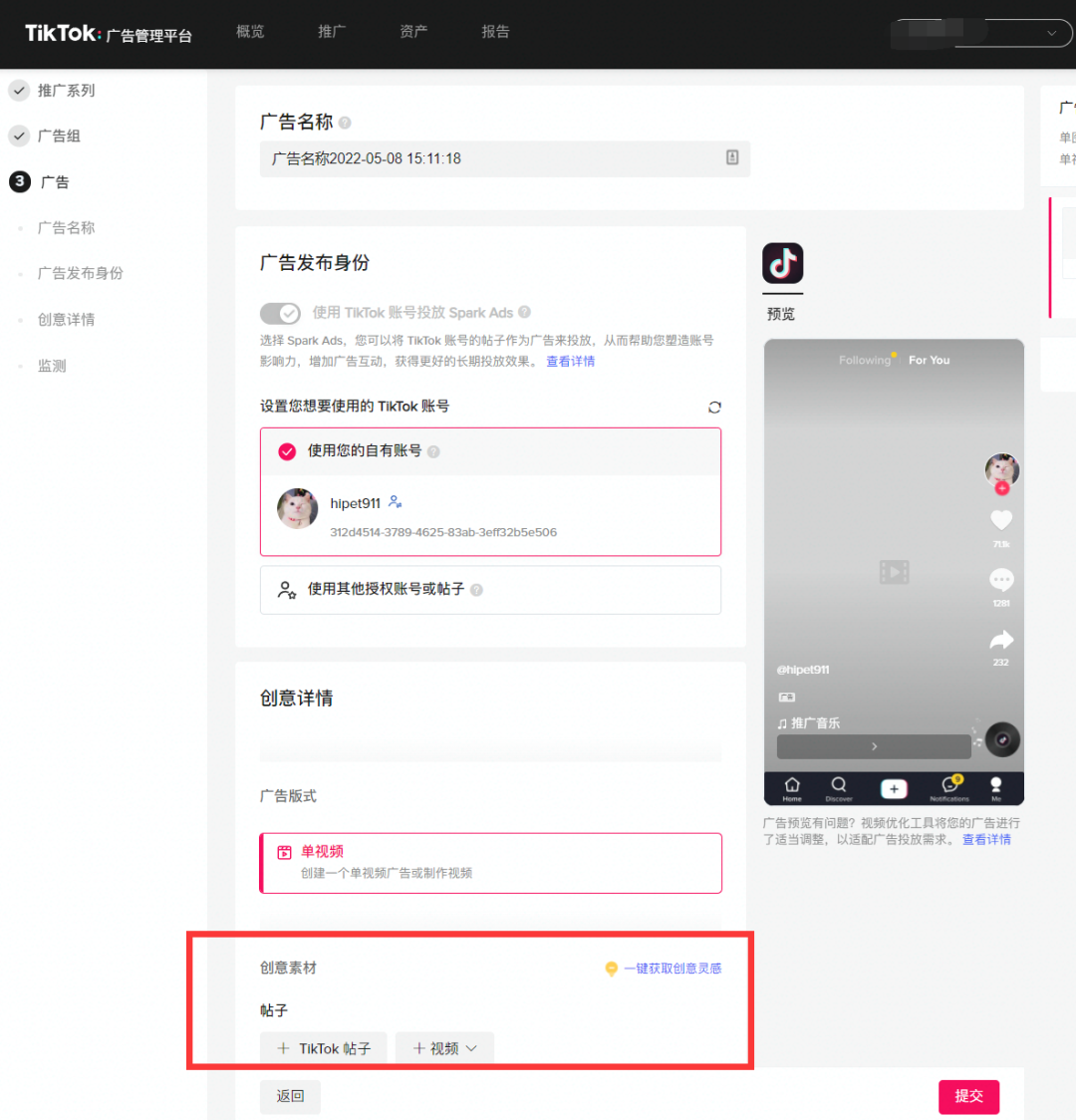Click the comment bubble icon in preview

coord(1001,579)
